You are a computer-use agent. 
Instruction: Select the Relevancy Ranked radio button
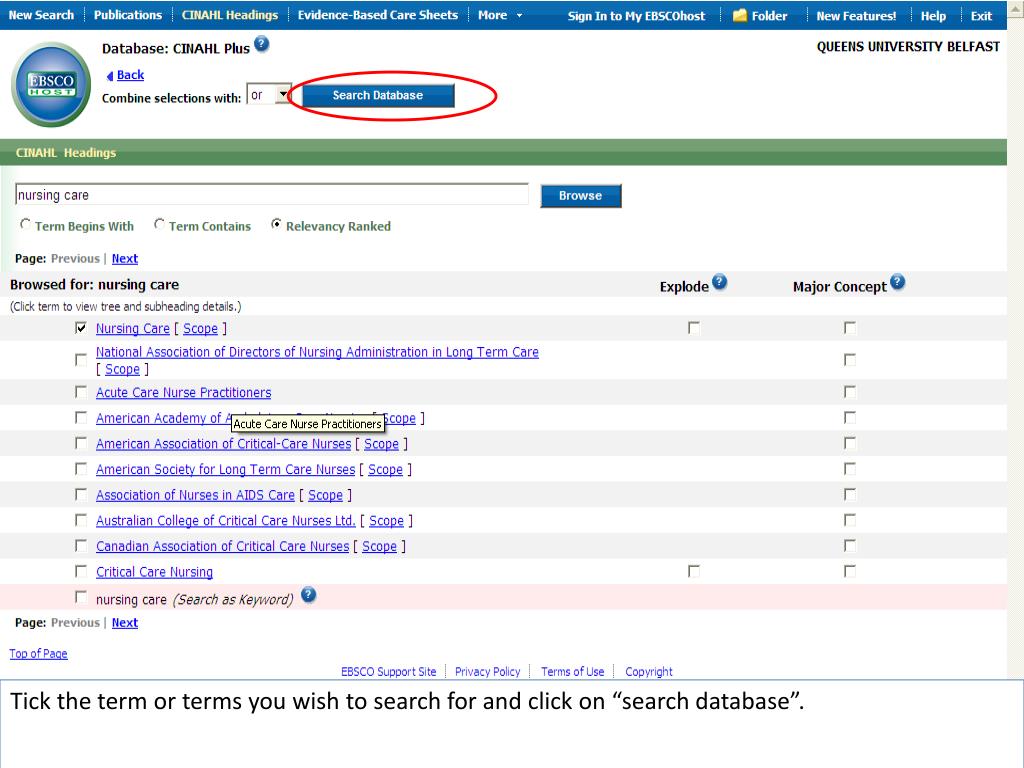[x=276, y=224]
